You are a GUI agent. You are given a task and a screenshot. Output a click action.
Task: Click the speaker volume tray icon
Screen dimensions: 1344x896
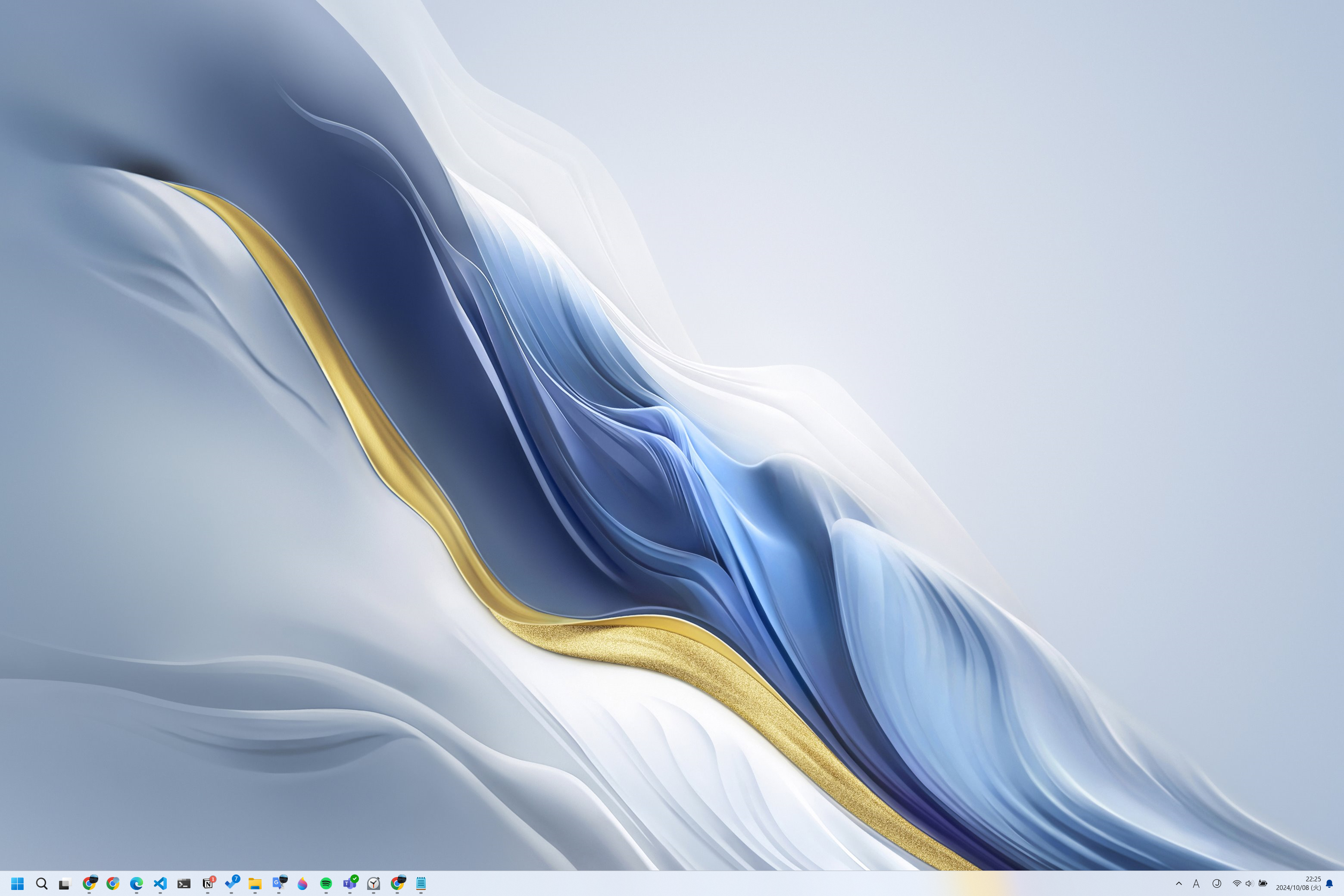coord(1249,884)
